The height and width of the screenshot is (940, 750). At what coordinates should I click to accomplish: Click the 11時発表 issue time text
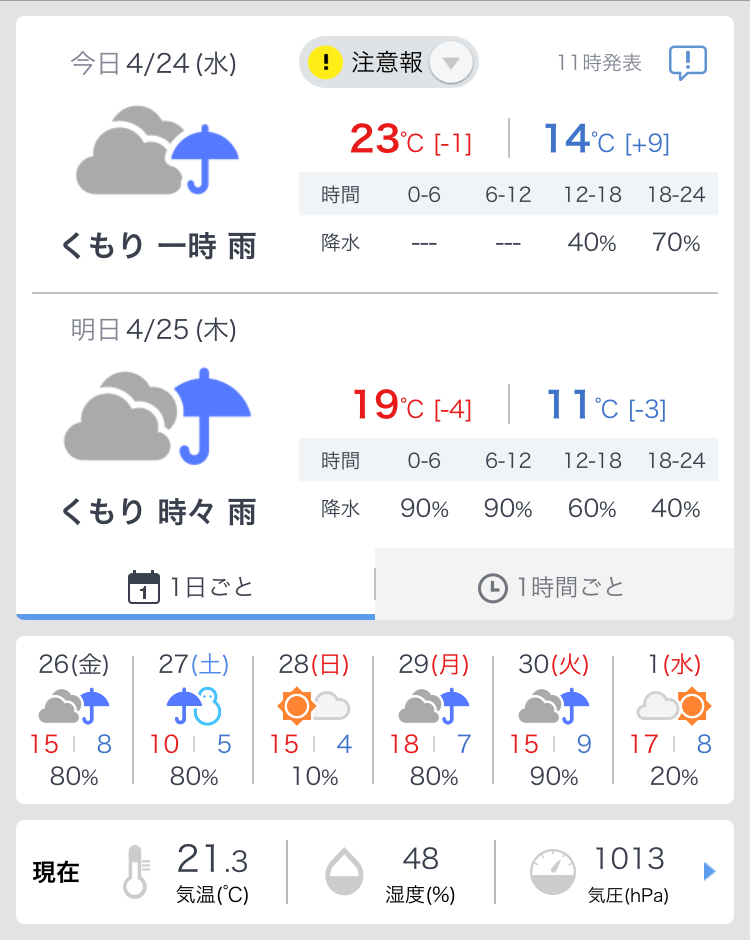coord(599,62)
